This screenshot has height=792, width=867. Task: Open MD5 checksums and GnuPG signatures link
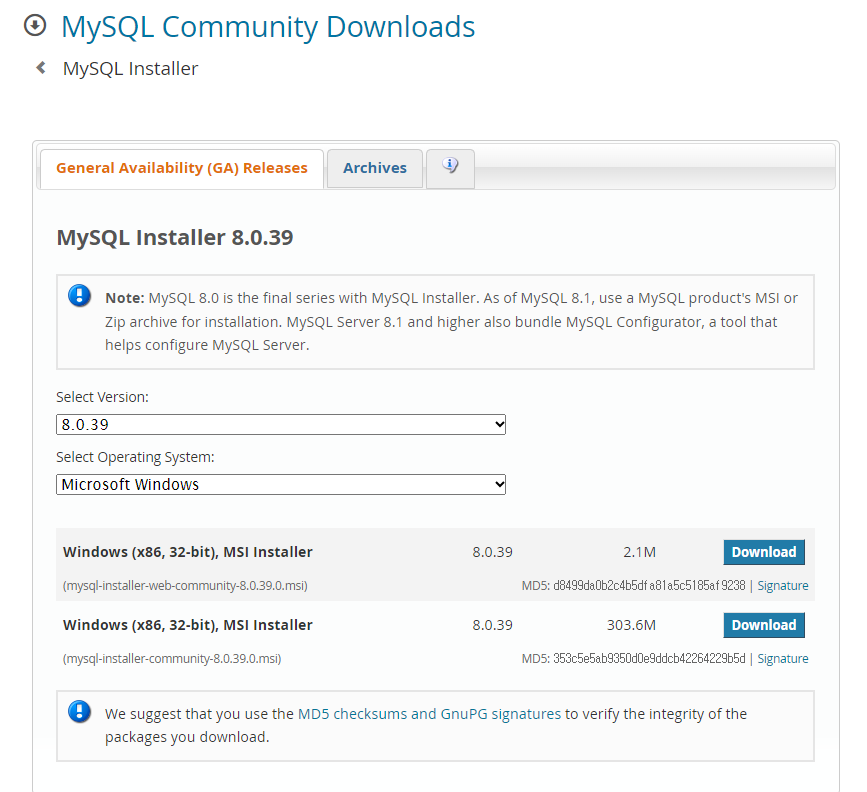[x=429, y=714]
